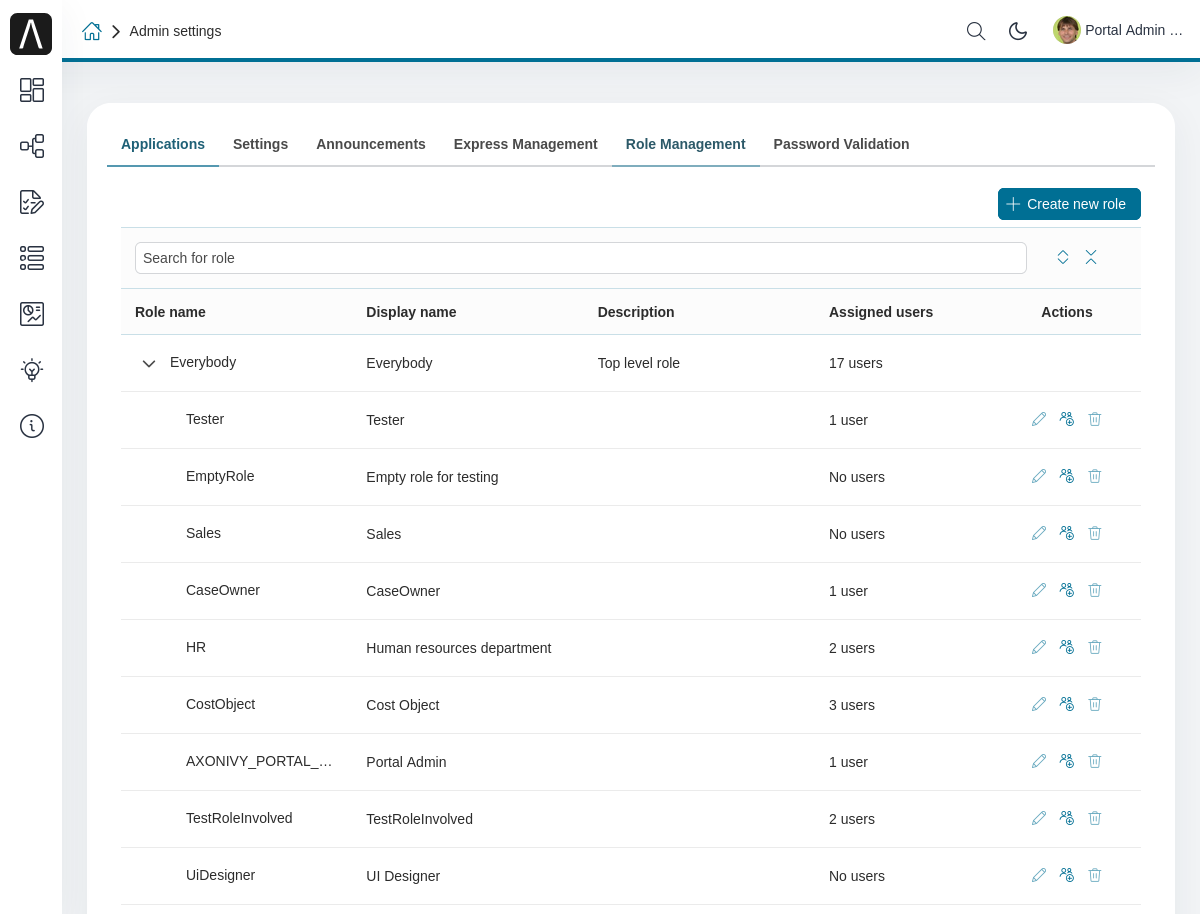Click the home breadcrumb icon

click(x=92, y=31)
